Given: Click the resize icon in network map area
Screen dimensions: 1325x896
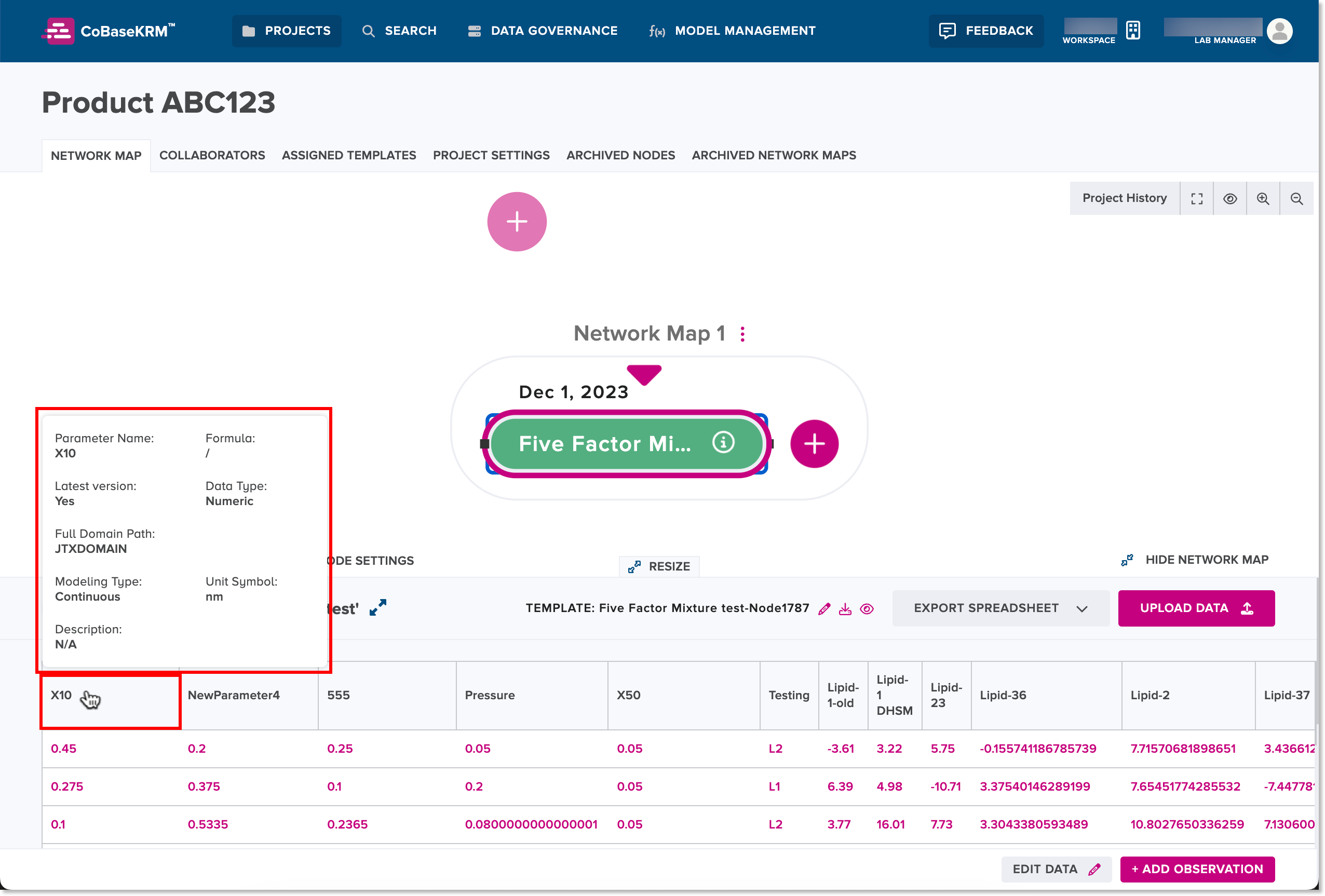Looking at the screenshot, I should [635, 566].
